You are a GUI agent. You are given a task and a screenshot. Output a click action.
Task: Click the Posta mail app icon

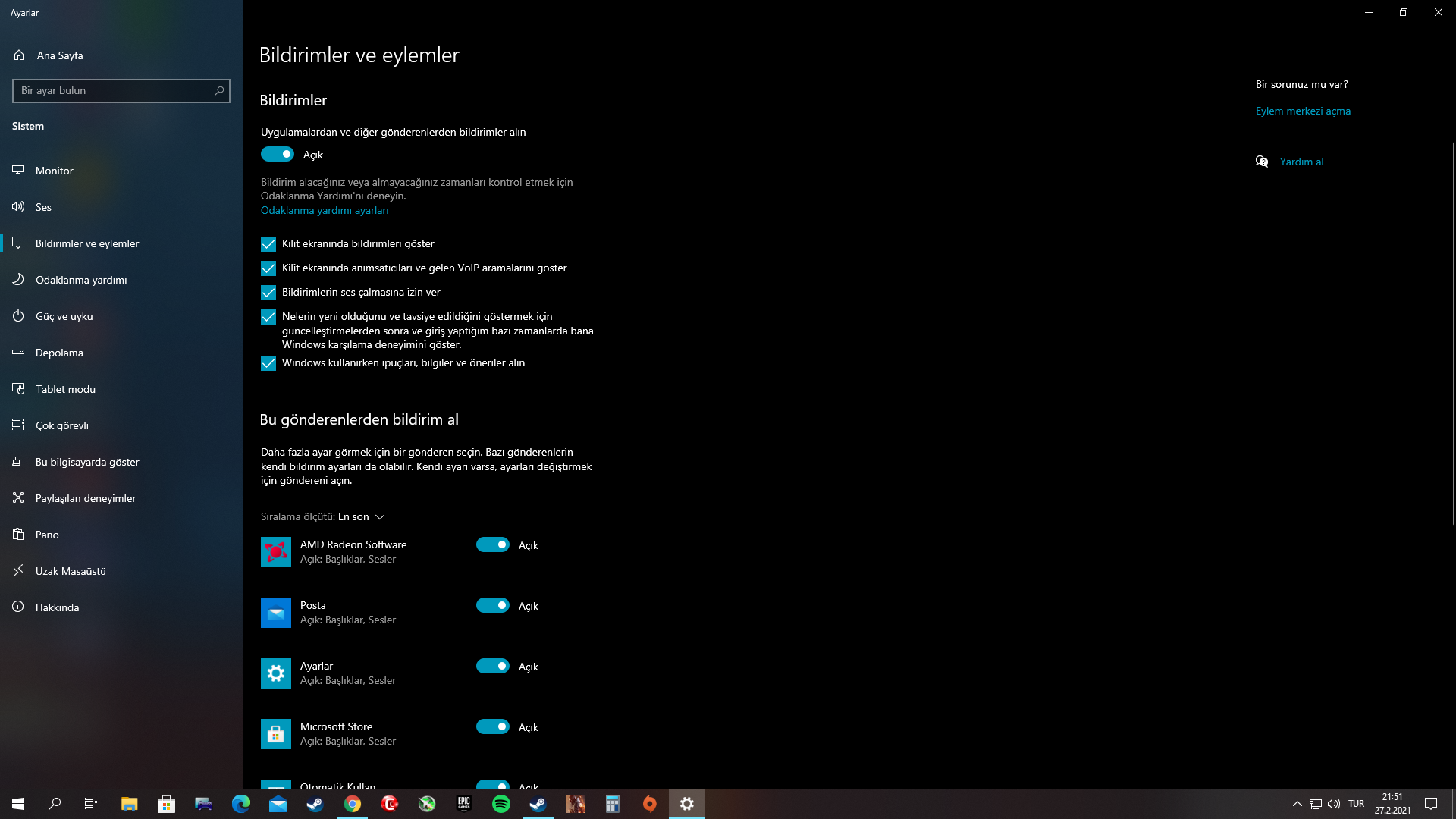point(275,613)
